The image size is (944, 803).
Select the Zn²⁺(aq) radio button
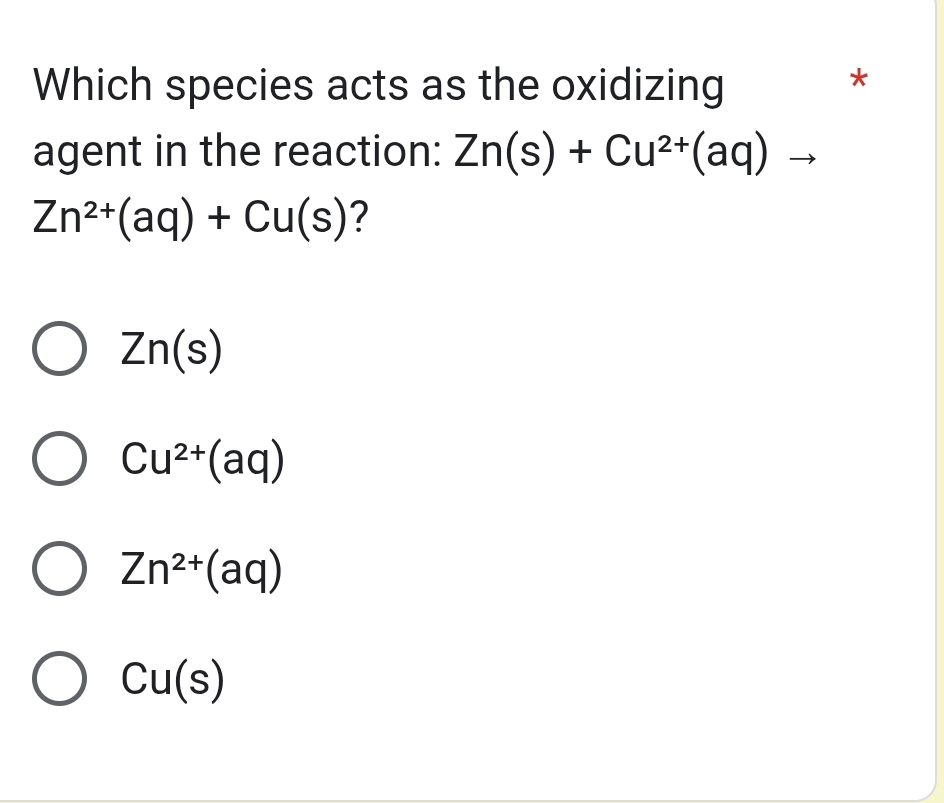pyautogui.click(x=58, y=570)
